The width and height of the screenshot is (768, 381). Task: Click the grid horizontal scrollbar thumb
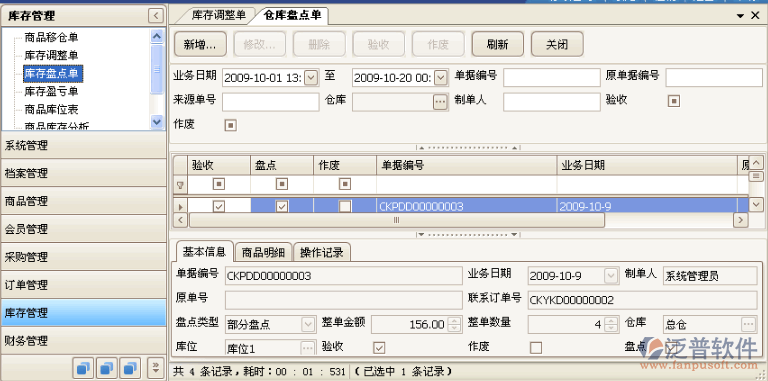[397, 220]
